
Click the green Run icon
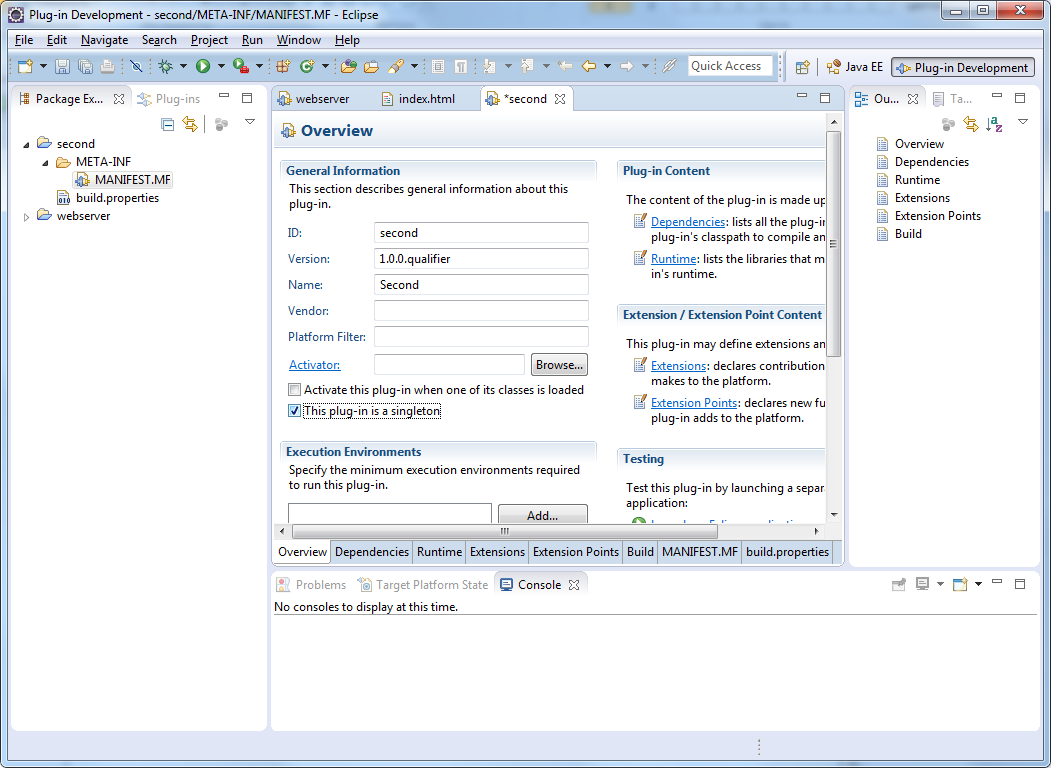click(x=203, y=66)
